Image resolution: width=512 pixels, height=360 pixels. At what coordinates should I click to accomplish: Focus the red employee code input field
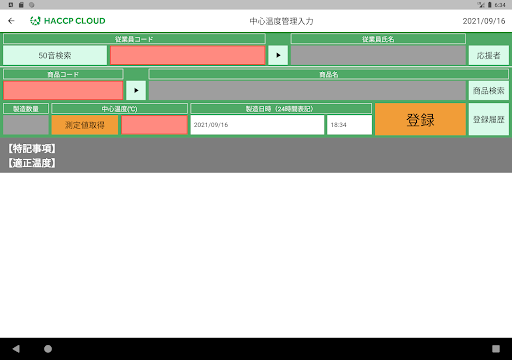pos(188,55)
